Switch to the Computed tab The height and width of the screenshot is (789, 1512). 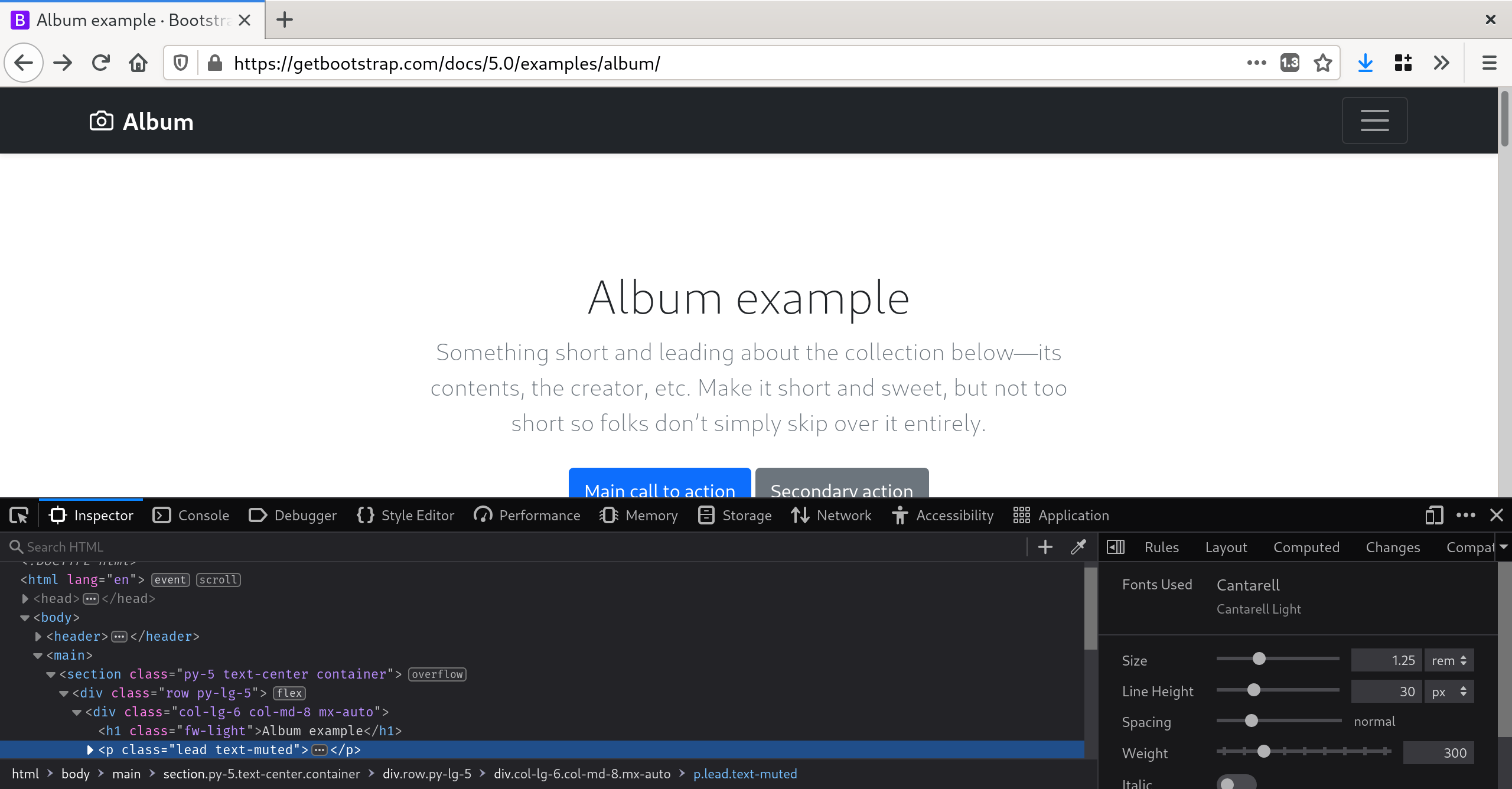coord(1306,547)
